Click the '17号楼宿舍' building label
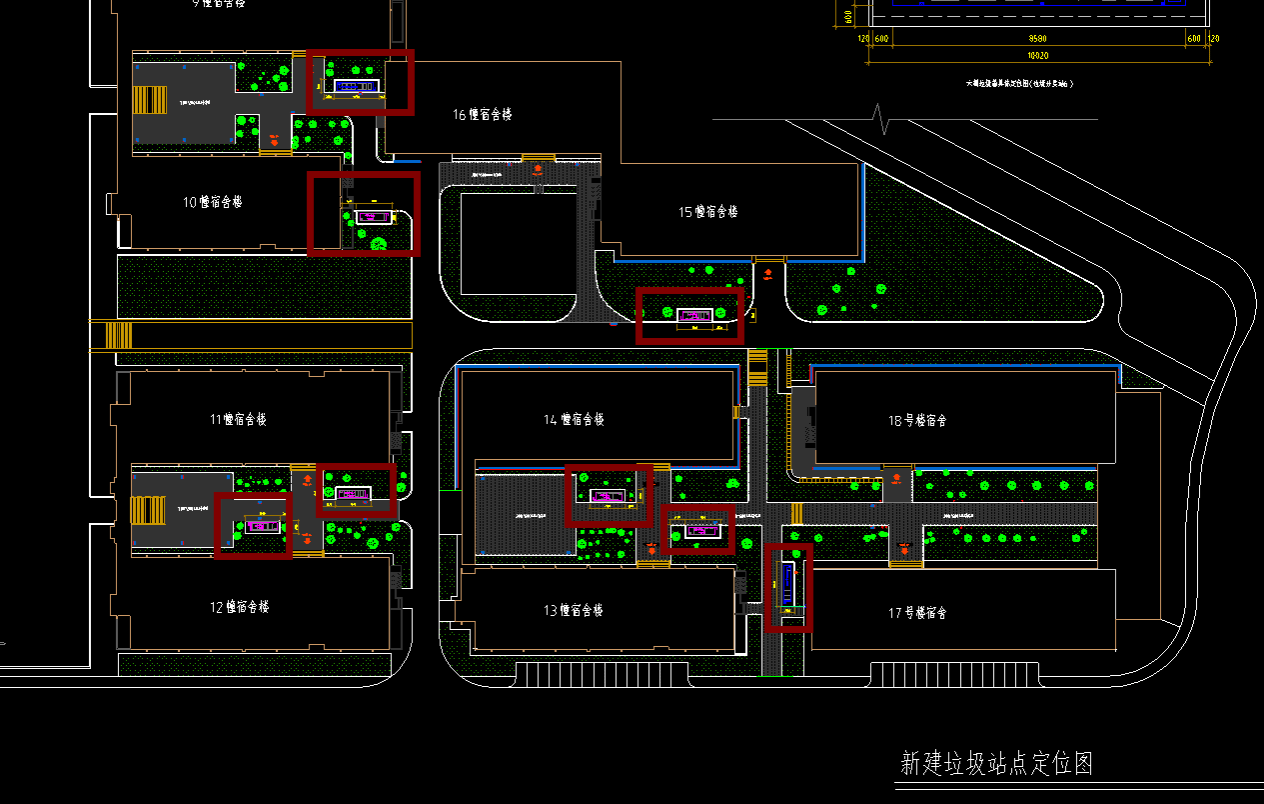The height and width of the screenshot is (804, 1264). click(x=917, y=612)
